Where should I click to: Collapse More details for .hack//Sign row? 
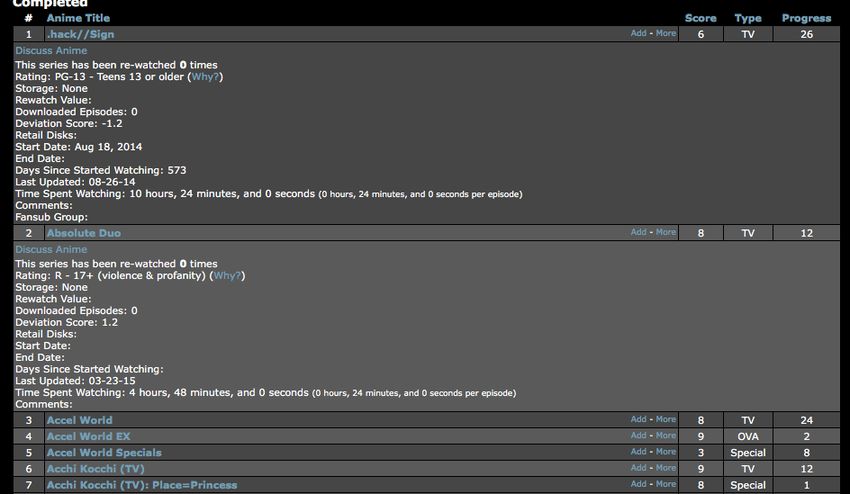click(666, 33)
